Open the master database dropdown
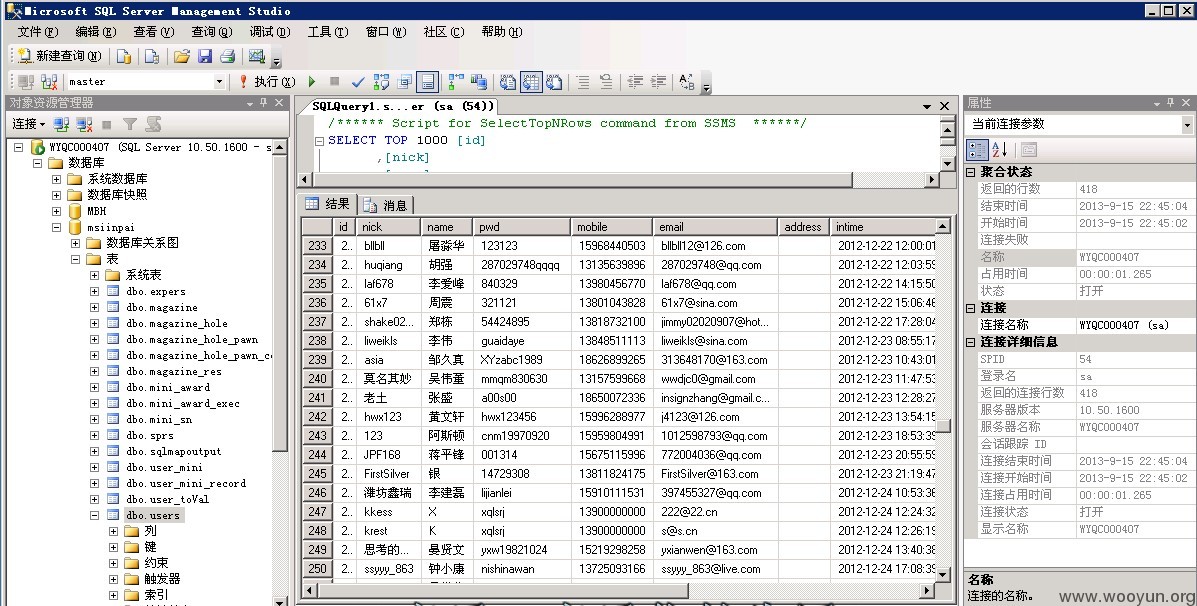Screen dimensions: 1197x606 pyautogui.click(x=220, y=82)
